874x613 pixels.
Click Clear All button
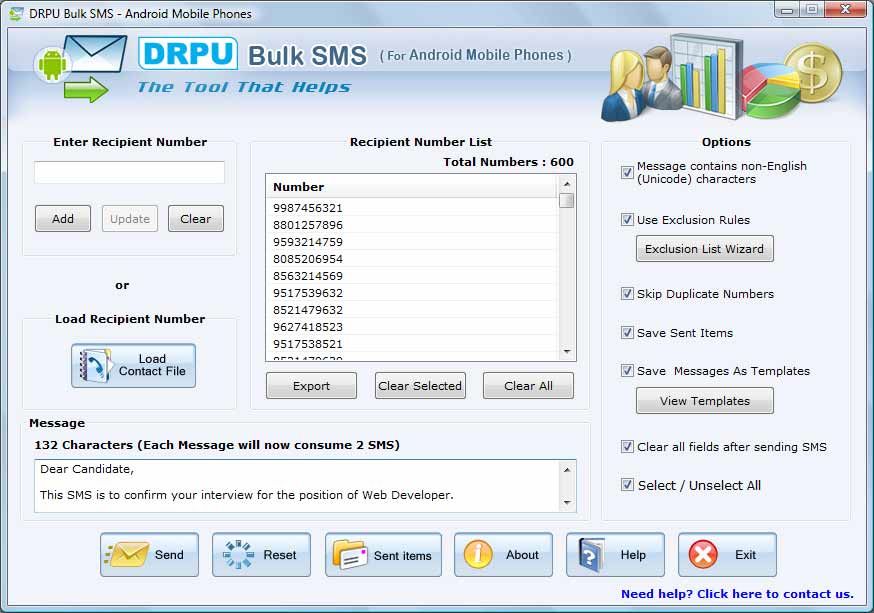click(528, 386)
